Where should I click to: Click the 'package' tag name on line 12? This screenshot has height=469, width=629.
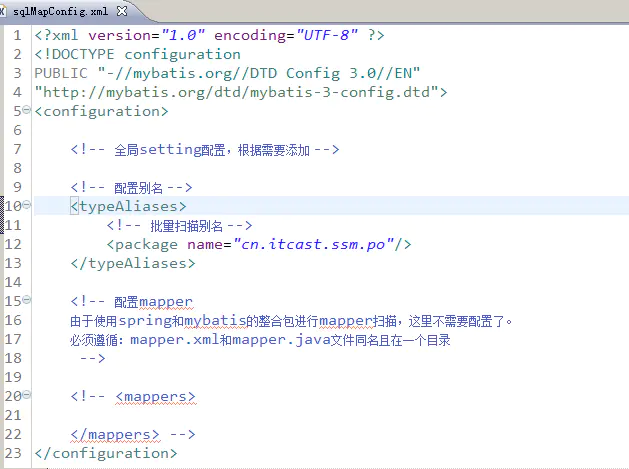pos(146,244)
